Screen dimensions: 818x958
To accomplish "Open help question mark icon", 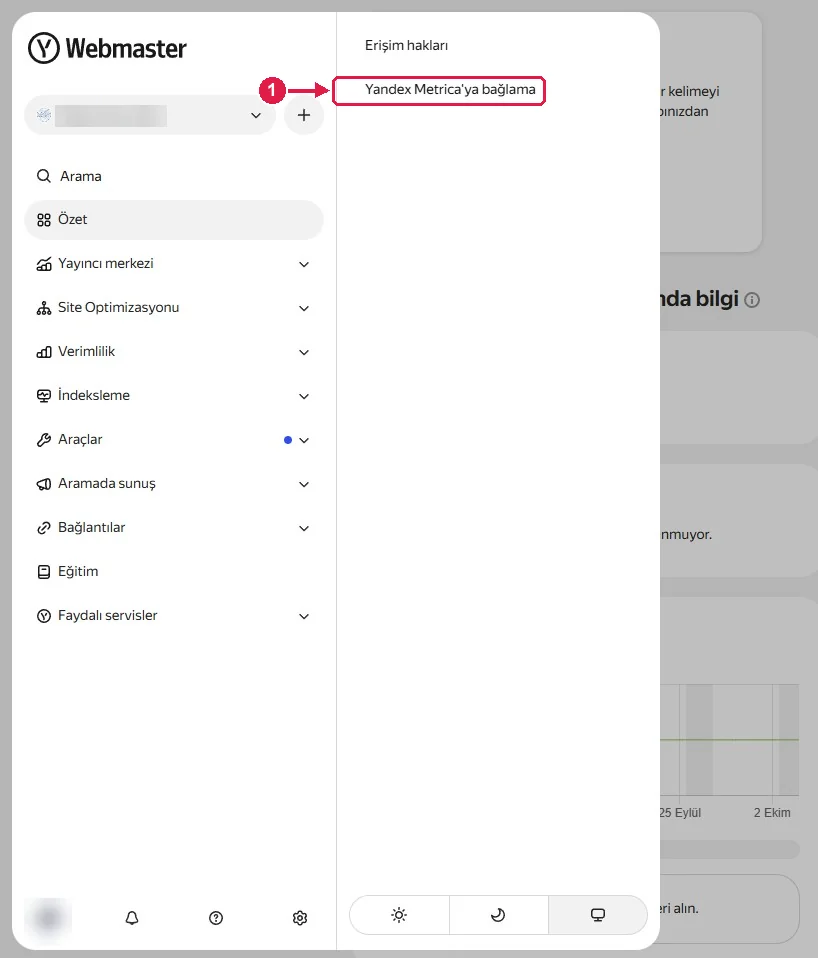I will click(x=216, y=918).
